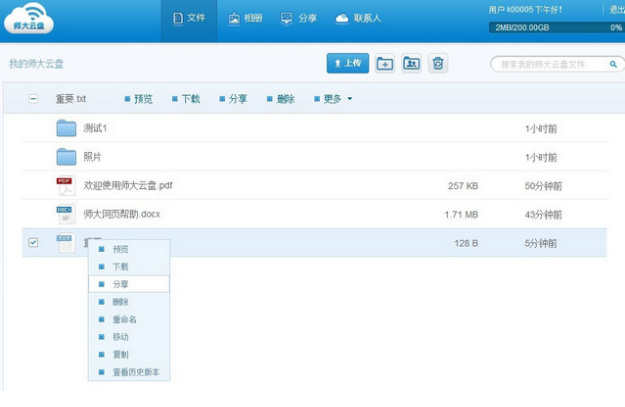
Task: Click the 上传 upload button
Action: coord(348,63)
